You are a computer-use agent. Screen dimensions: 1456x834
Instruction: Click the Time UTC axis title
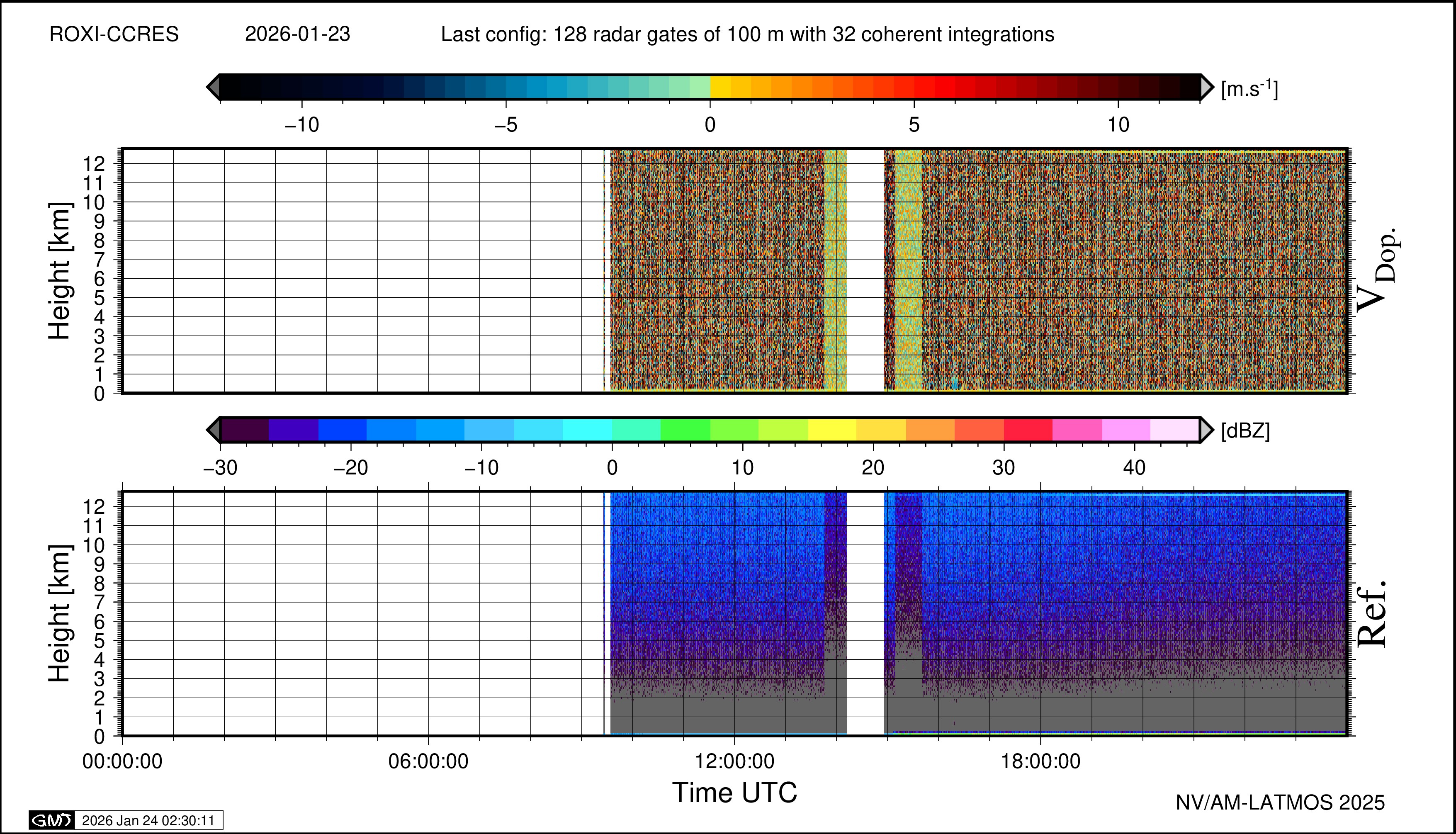coord(734,793)
